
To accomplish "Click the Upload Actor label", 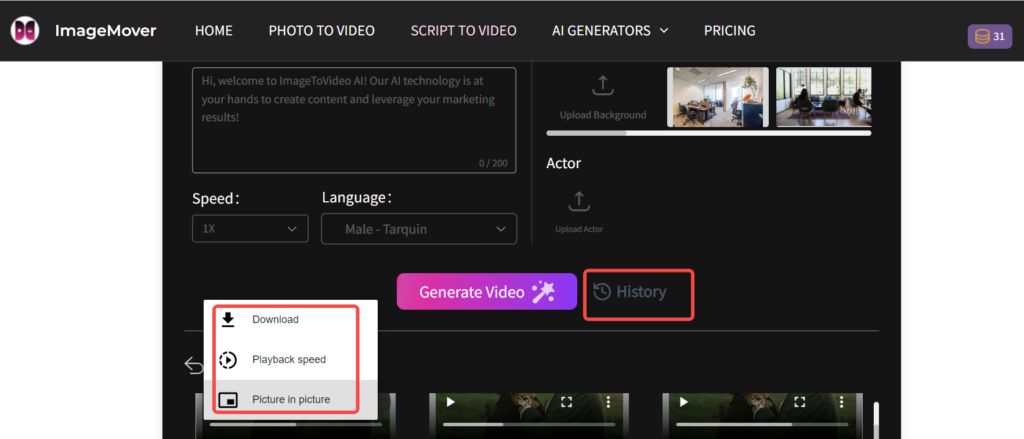I will tap(579, 229).
